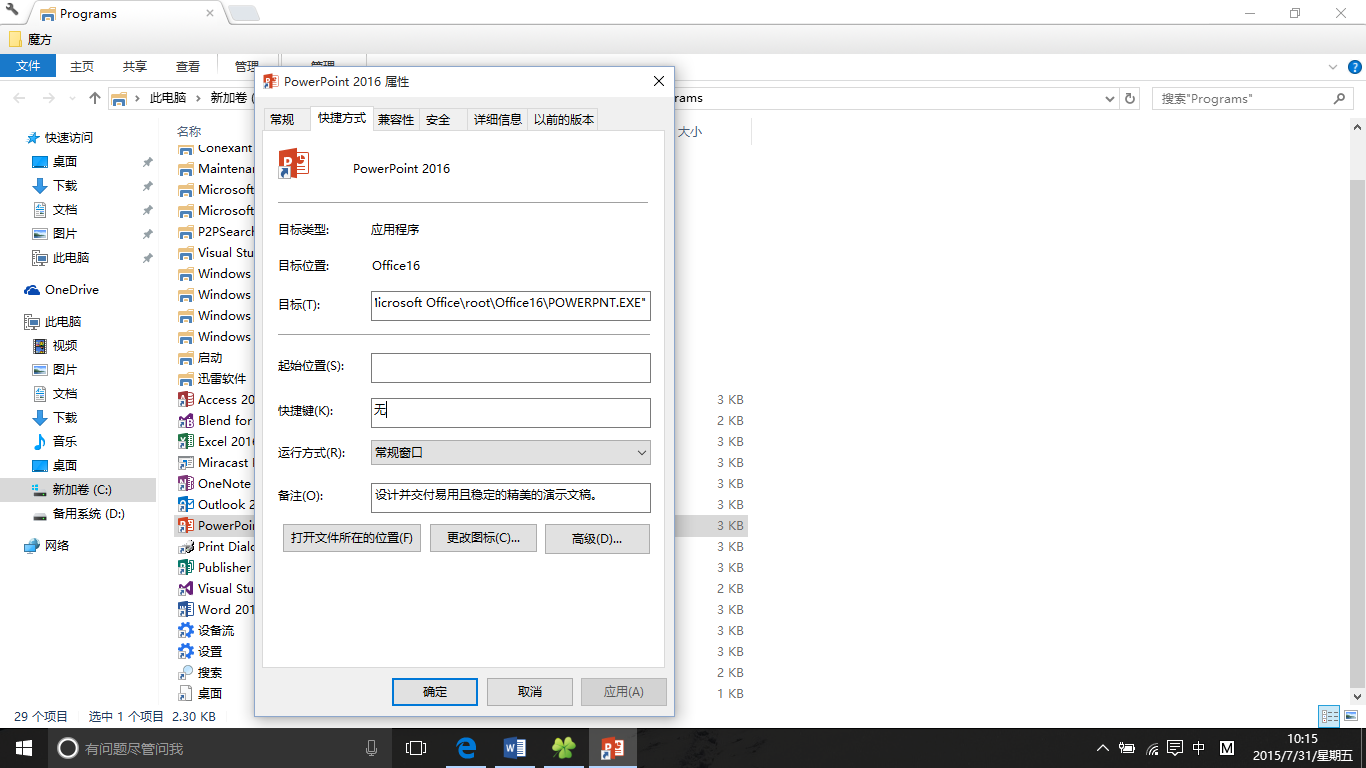Focus the 快捷键 shortcut key field
The image size is (1366, 768).
[510, 412]
